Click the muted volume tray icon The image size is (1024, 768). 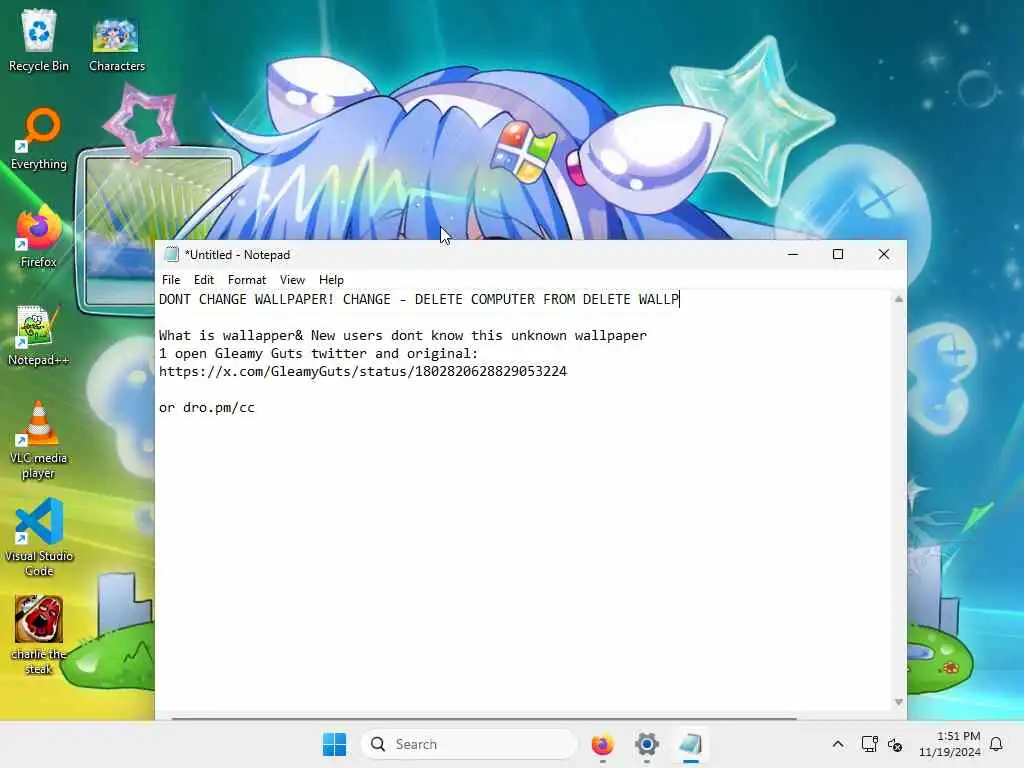(895, 744)
